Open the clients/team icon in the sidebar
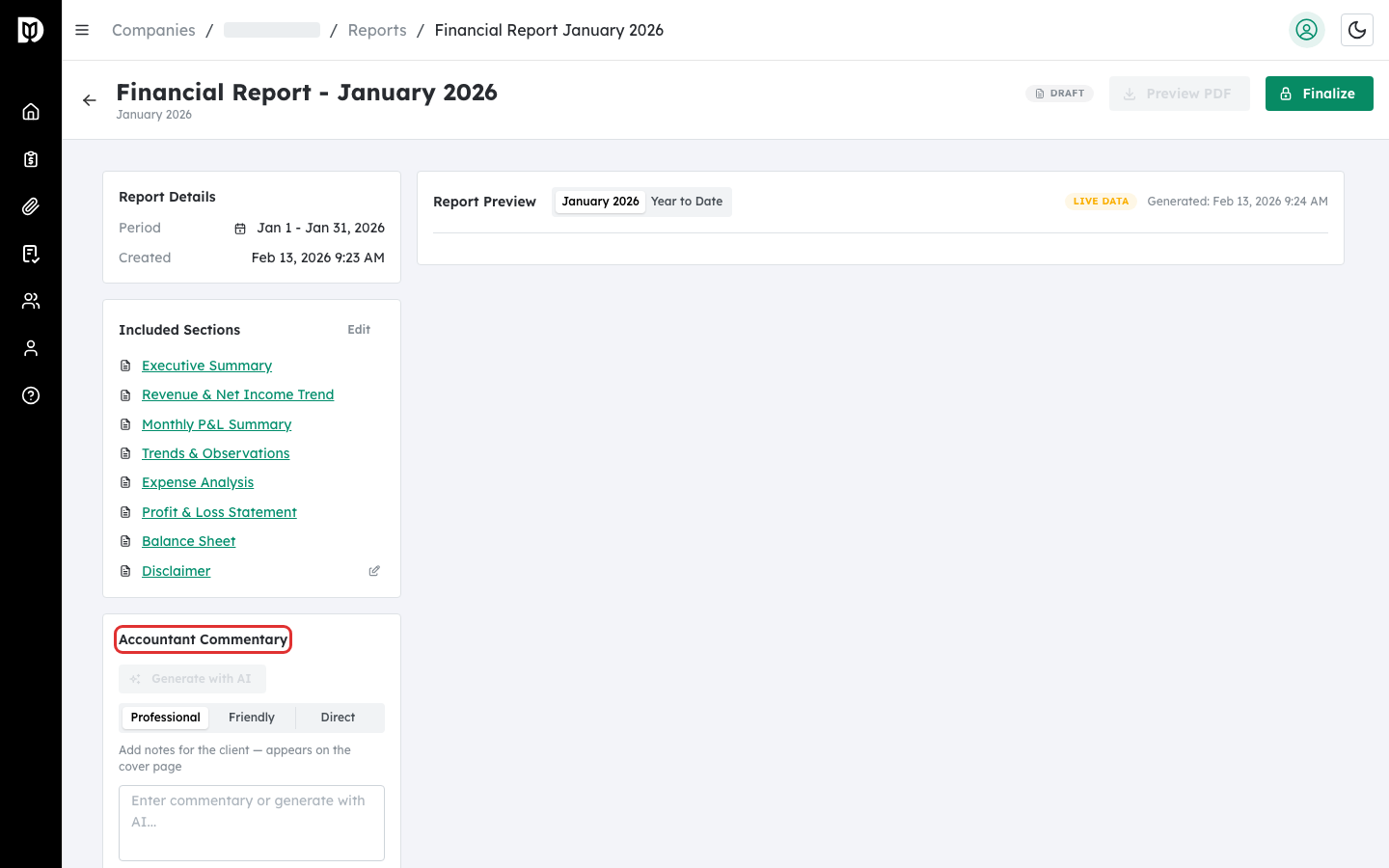The image size is (1389, 868). pyautogui.click(x=30, y=300)
